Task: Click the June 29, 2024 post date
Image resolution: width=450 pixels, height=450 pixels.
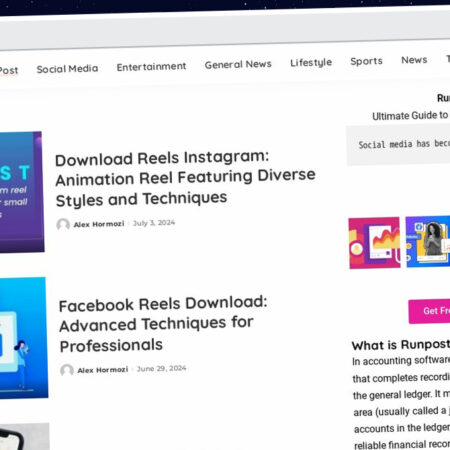Action: click(161, 368)
